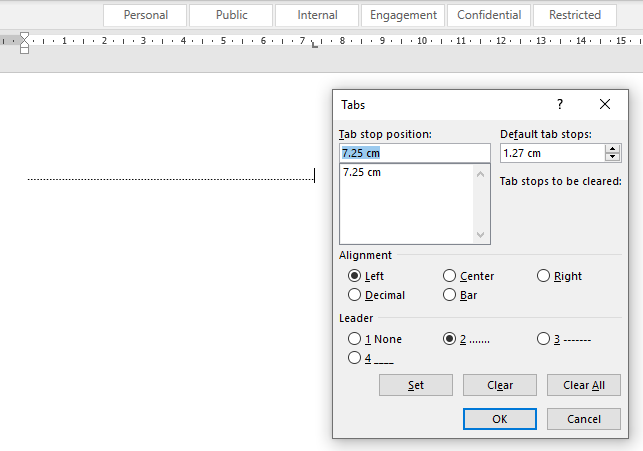Viewport: 643px width, 451px height.
Task: Increase default tab stops value
Action: pos(613,149)
